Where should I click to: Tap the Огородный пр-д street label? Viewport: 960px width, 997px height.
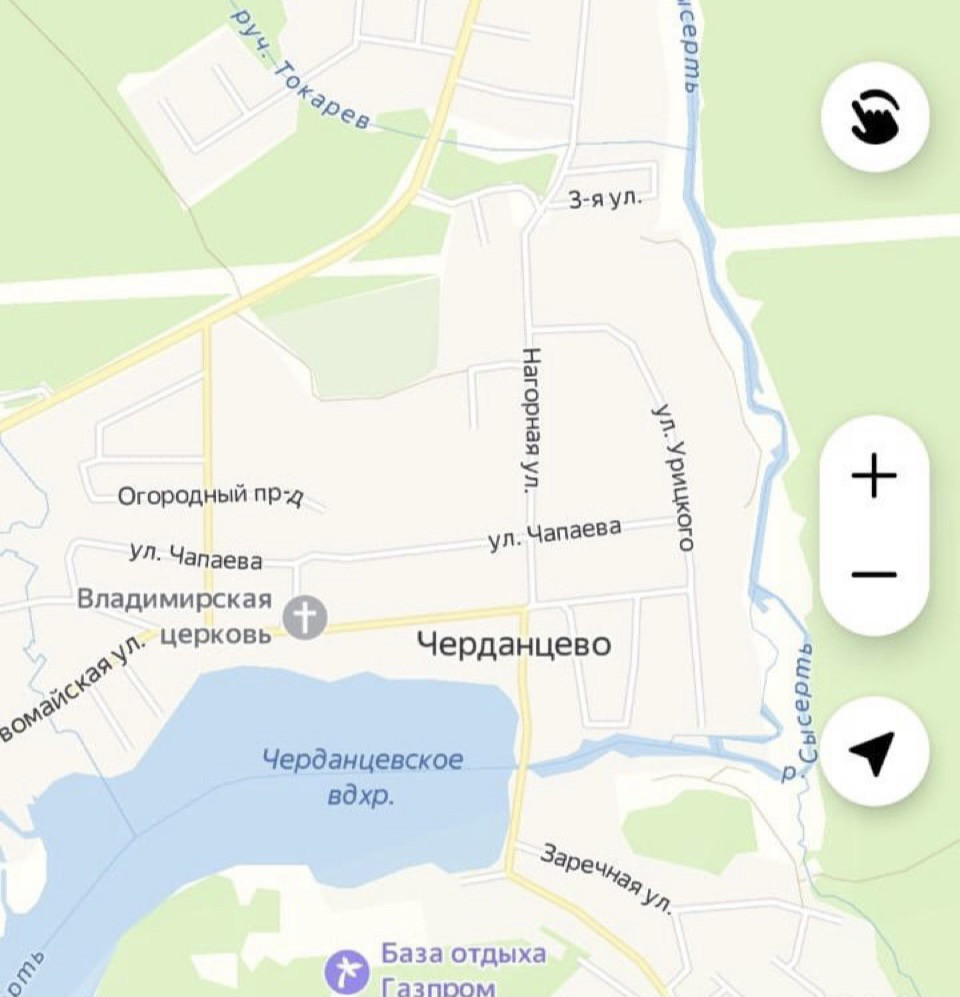[x=211, y=495]
